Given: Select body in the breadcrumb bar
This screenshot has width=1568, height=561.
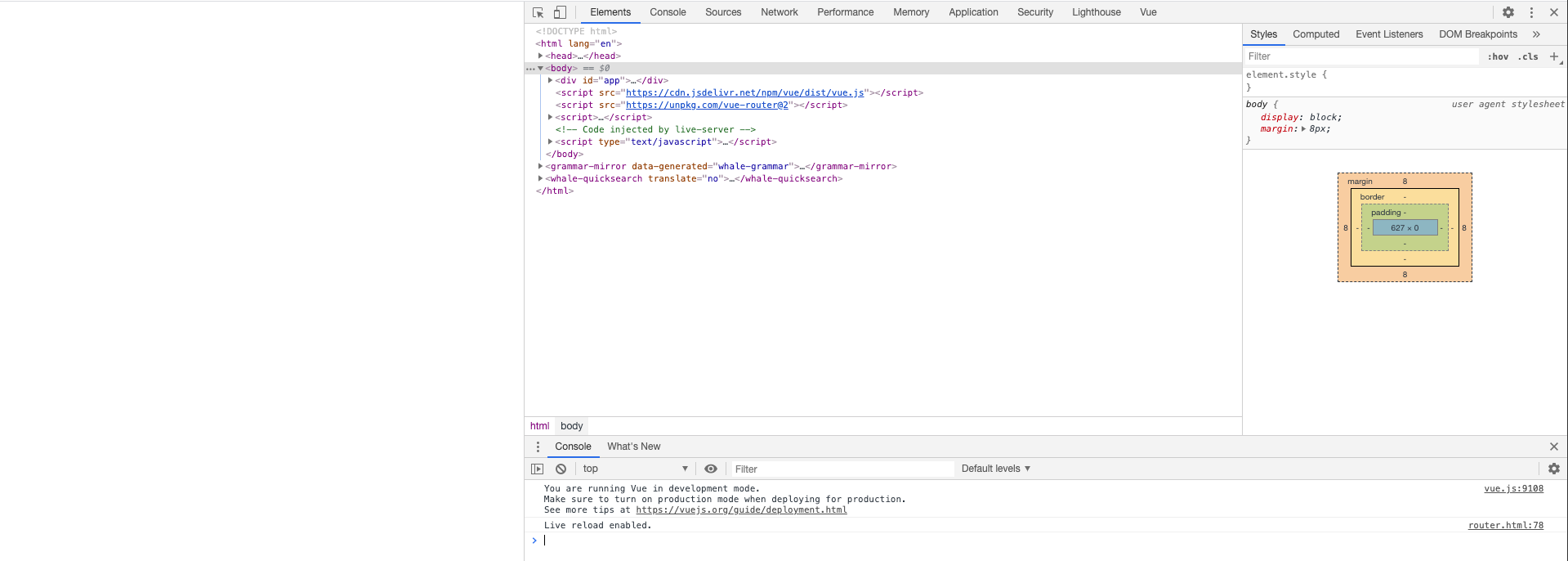Looking at the screenshot, I should tap(572, 426).
